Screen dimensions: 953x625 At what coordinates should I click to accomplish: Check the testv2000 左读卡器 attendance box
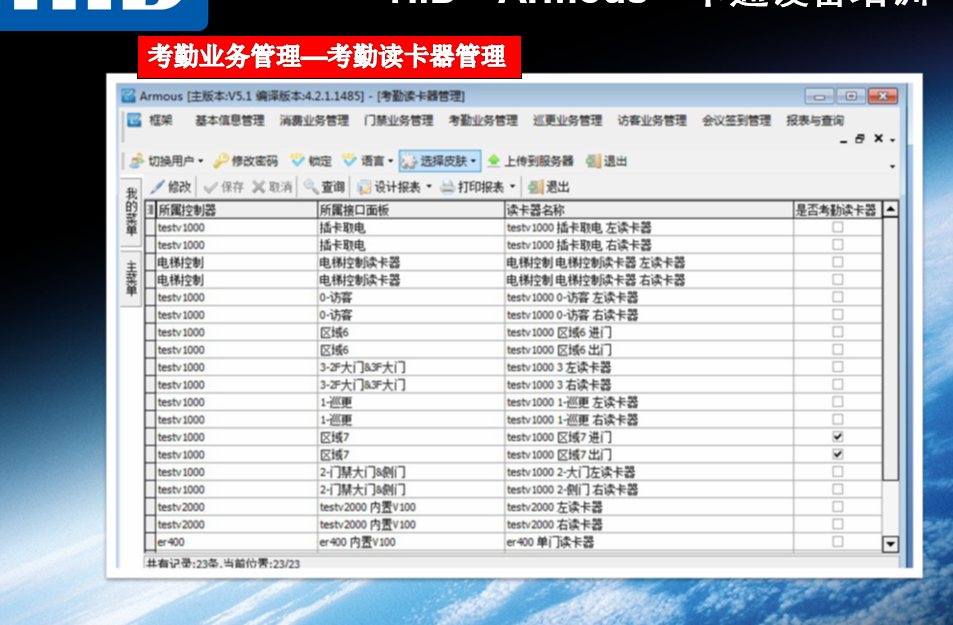tap(838, 506)
